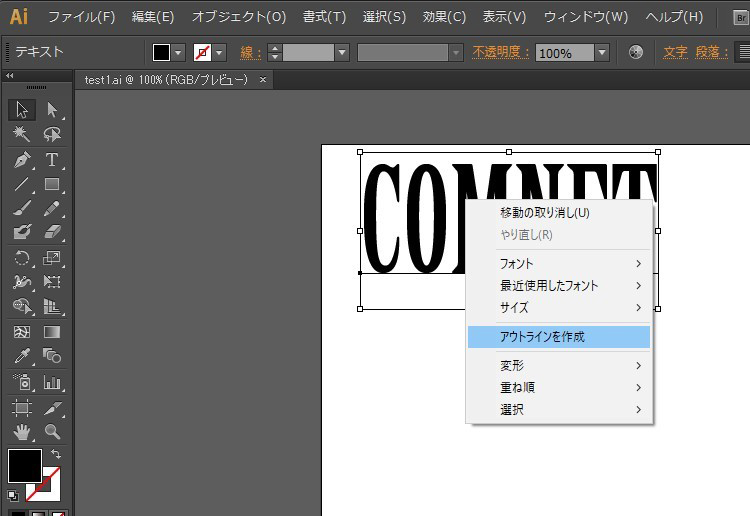Select the Blob Brush tool
This screenshot has width=750, height=516.
22,232
